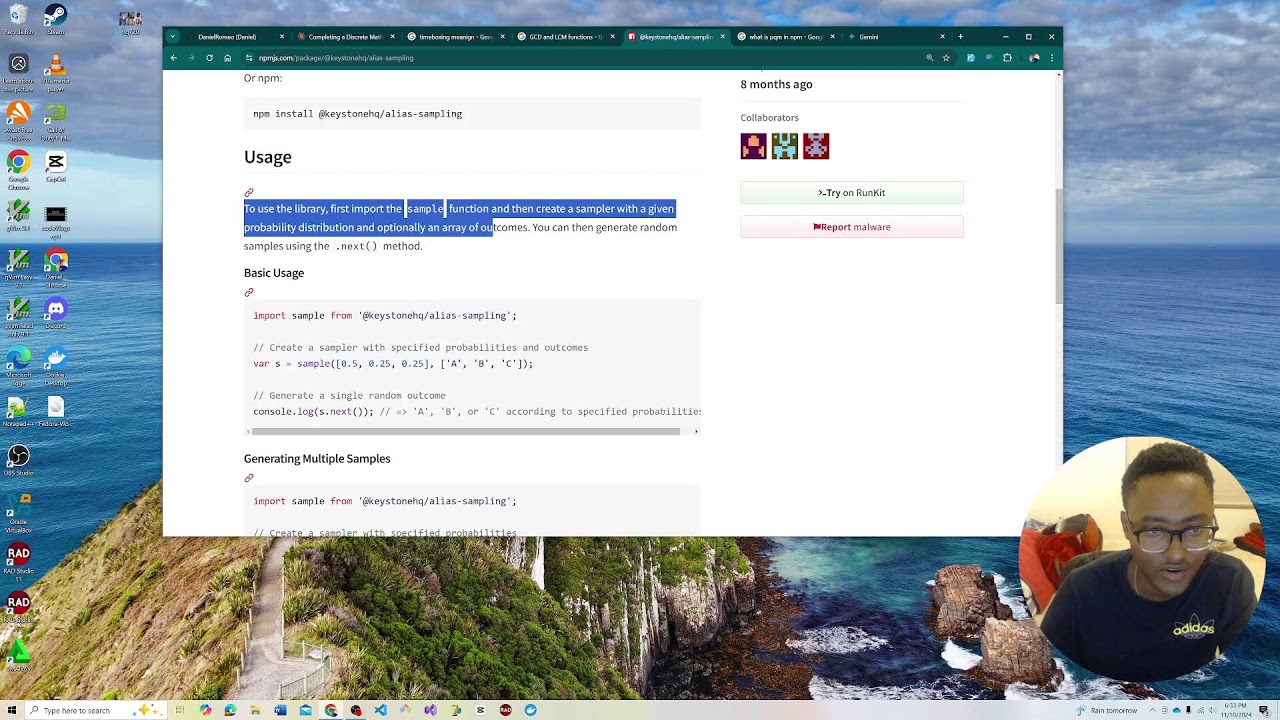Open first collaborator avatar
Screen dimensions: 1280x720
(753, 146)
